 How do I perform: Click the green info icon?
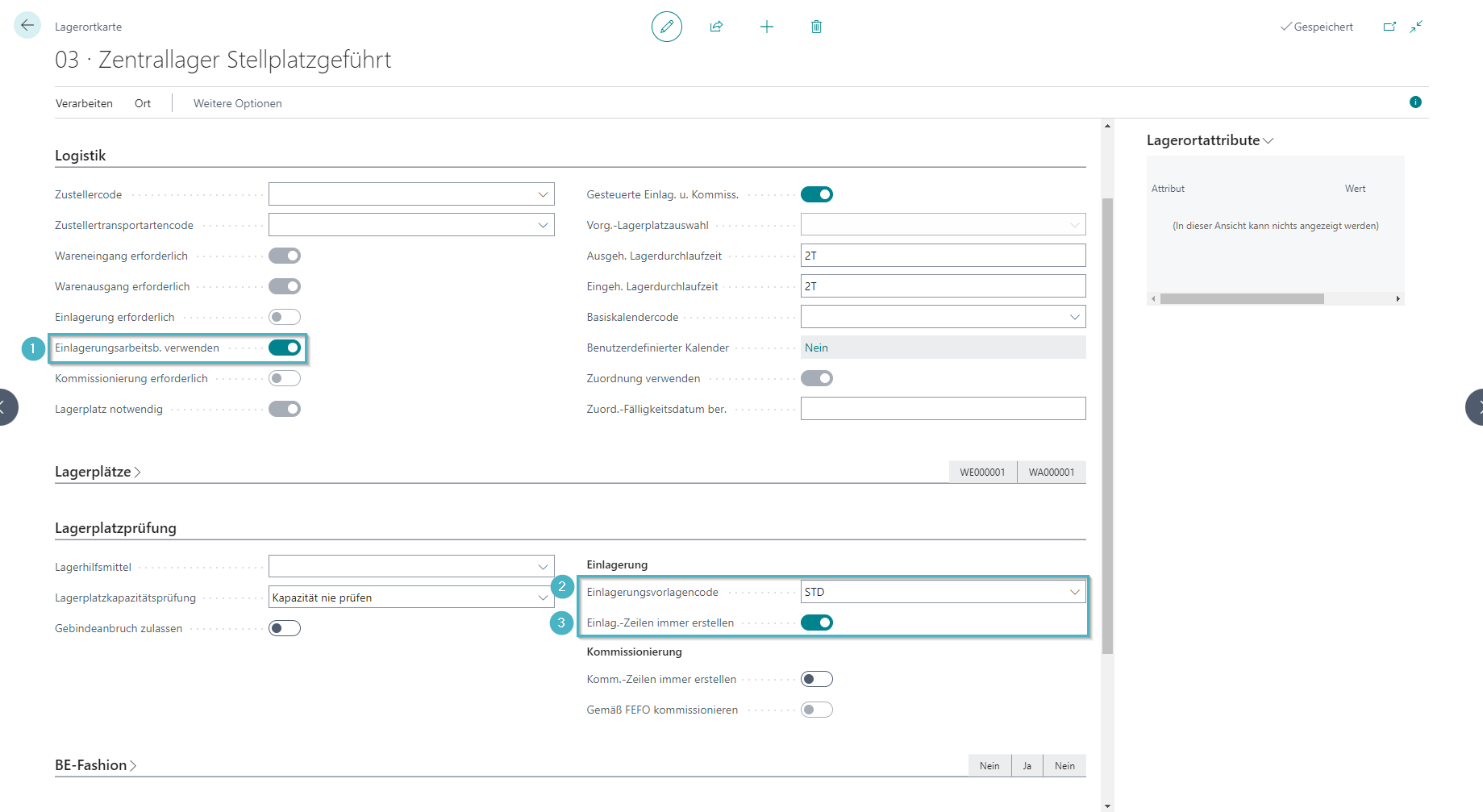coord(1415,102)
